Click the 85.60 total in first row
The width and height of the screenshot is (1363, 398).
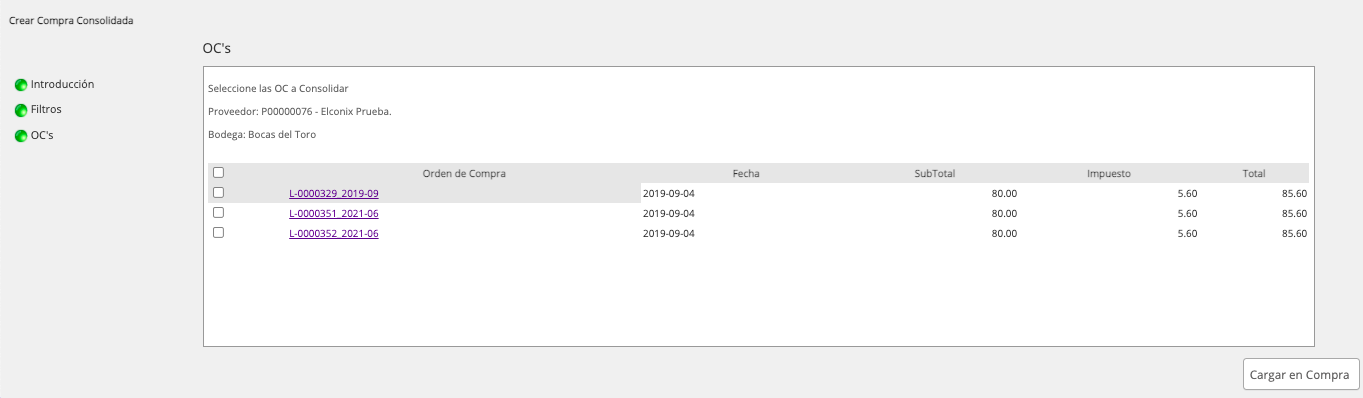point(1294,193)
